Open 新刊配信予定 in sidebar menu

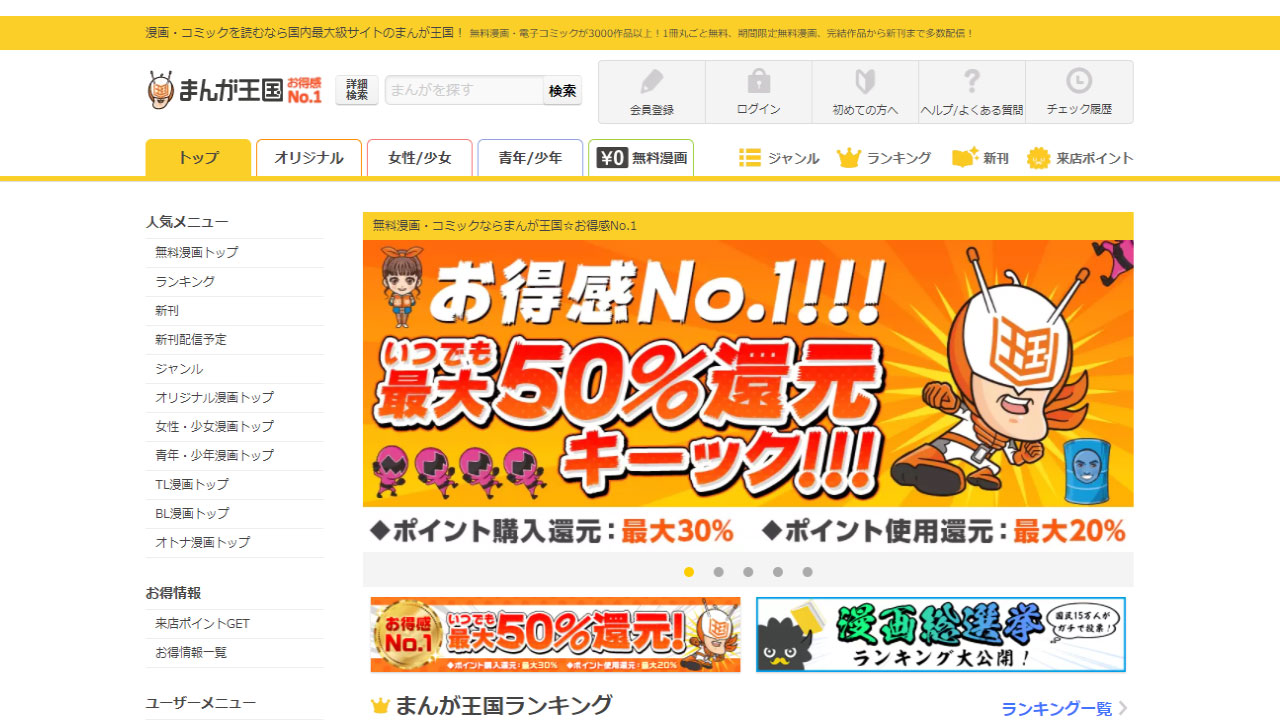point(191,340)
